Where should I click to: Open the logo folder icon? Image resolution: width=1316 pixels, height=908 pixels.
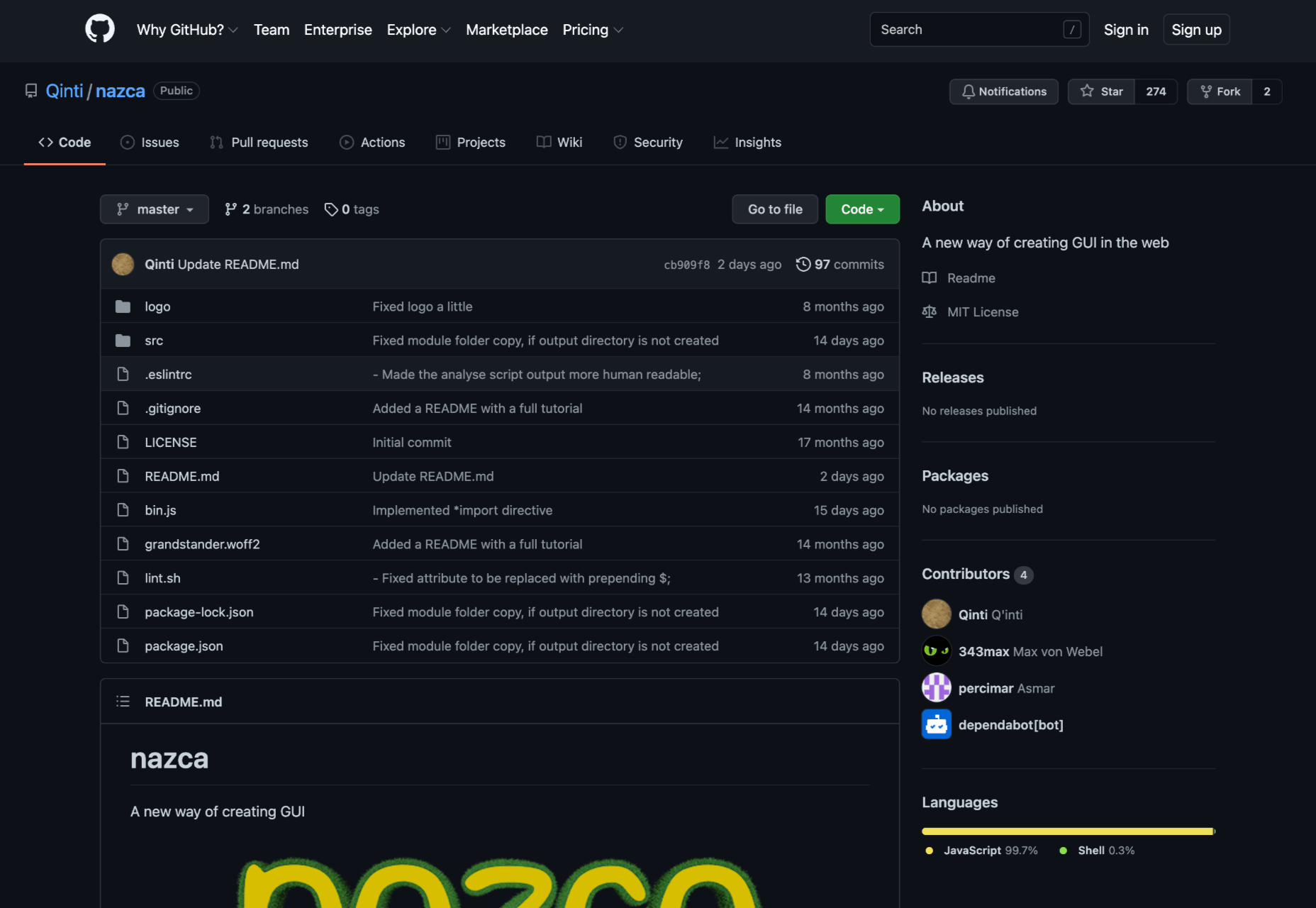(123, 306)
